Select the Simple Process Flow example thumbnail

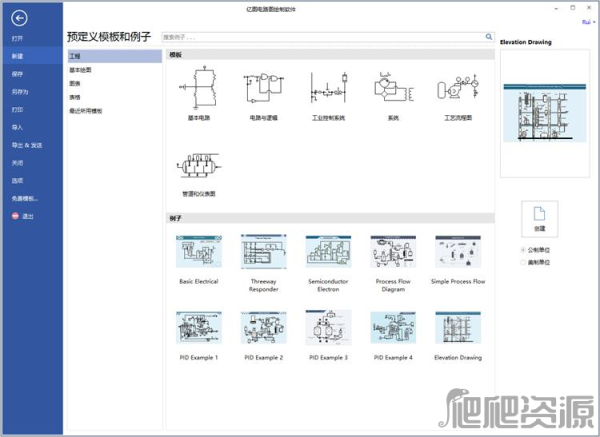tap(458, 251)
